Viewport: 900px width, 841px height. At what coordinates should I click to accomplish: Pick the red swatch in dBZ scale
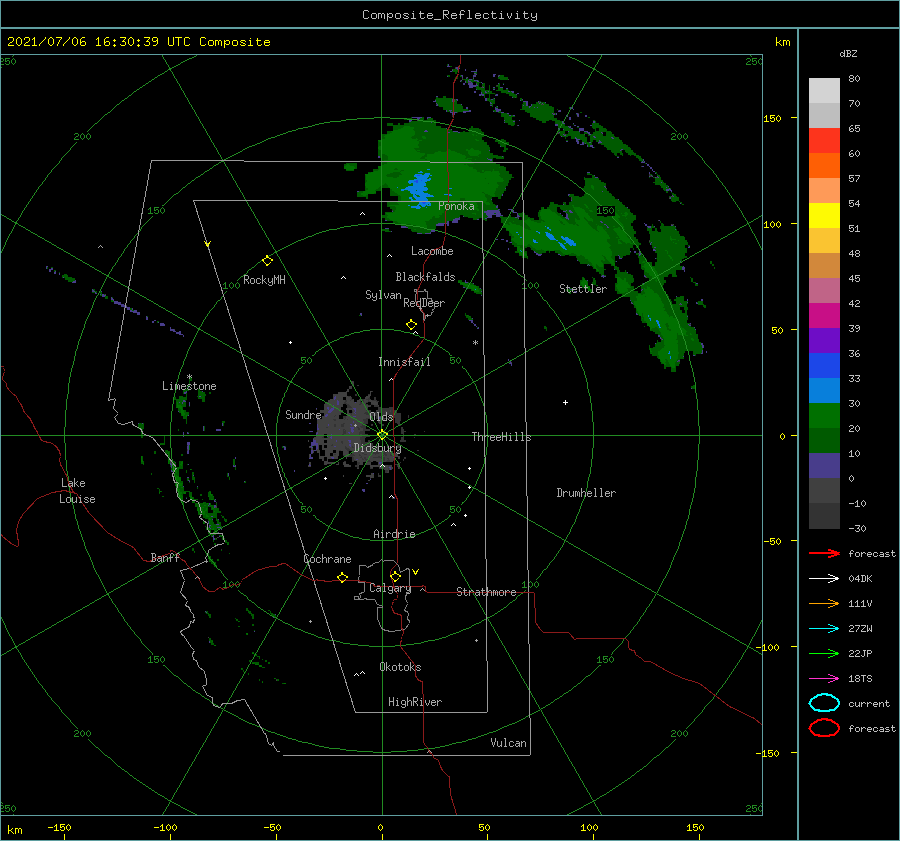824,141
